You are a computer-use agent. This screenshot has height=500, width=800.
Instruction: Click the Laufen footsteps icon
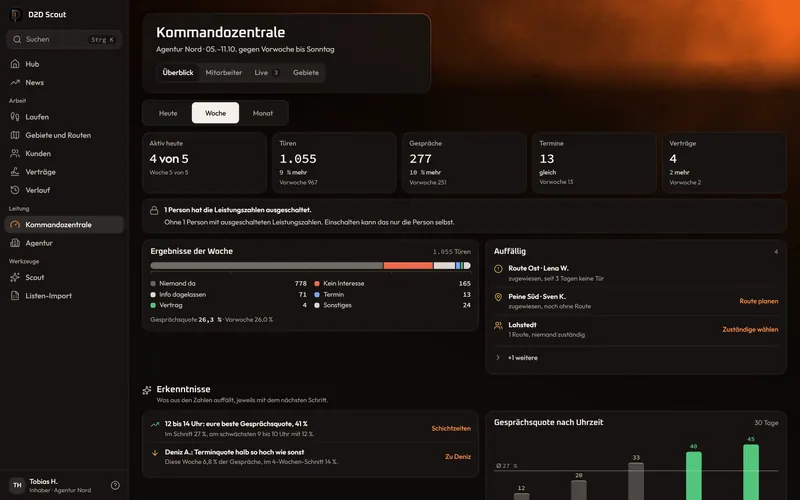(15, 117)
